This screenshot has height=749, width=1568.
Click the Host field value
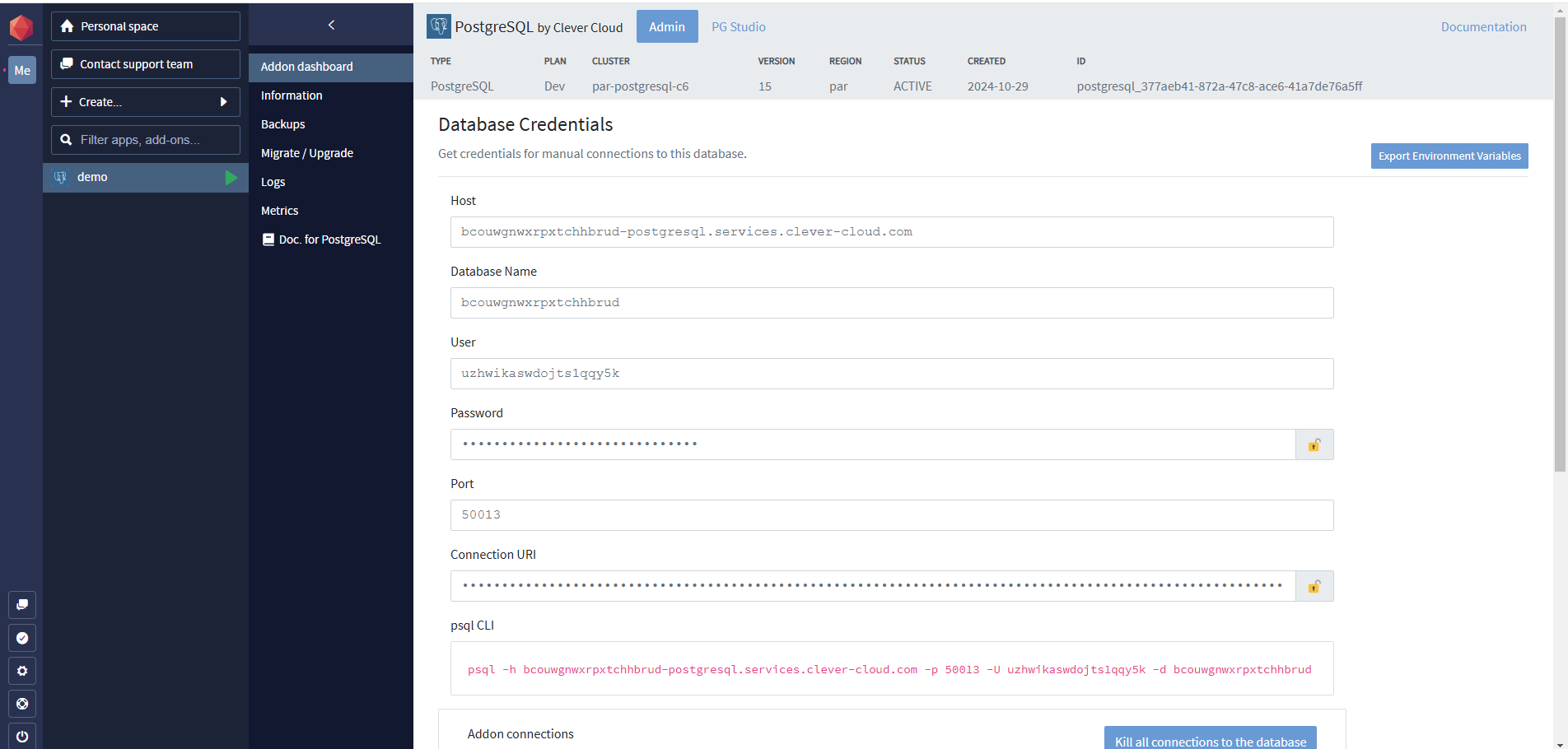(892, 232)
